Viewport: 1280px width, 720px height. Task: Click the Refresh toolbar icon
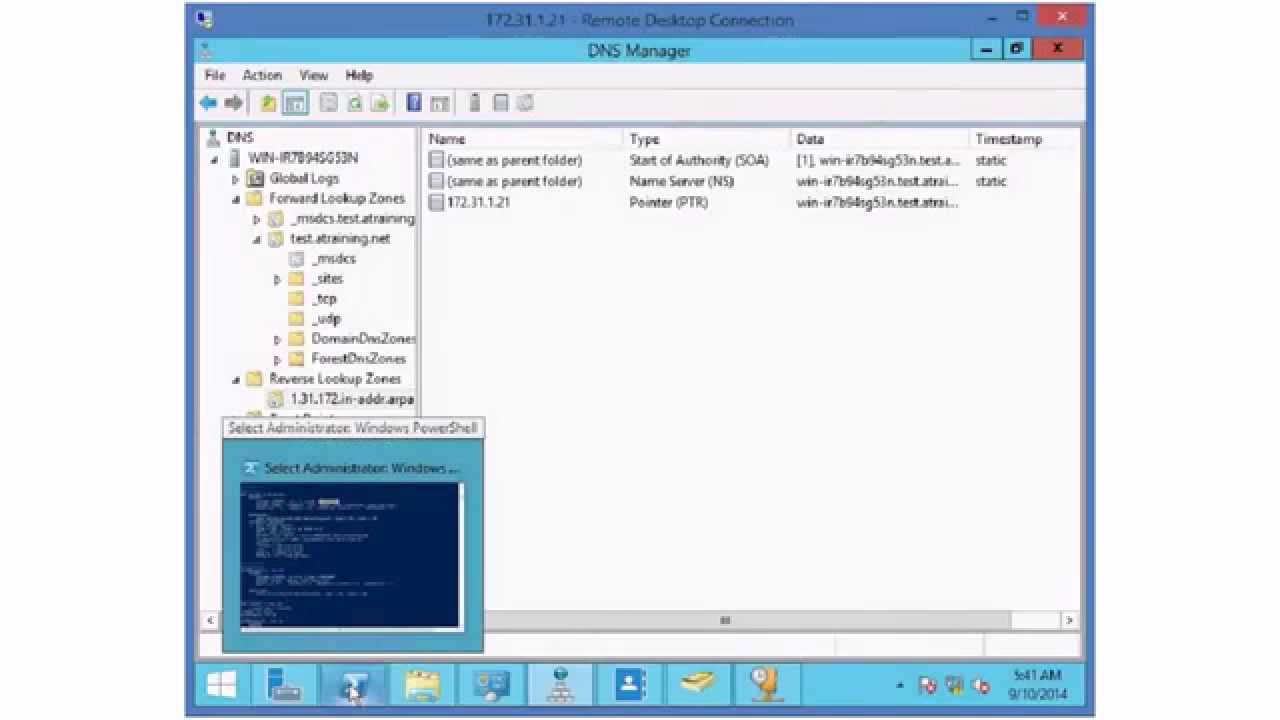coord(354,103)
